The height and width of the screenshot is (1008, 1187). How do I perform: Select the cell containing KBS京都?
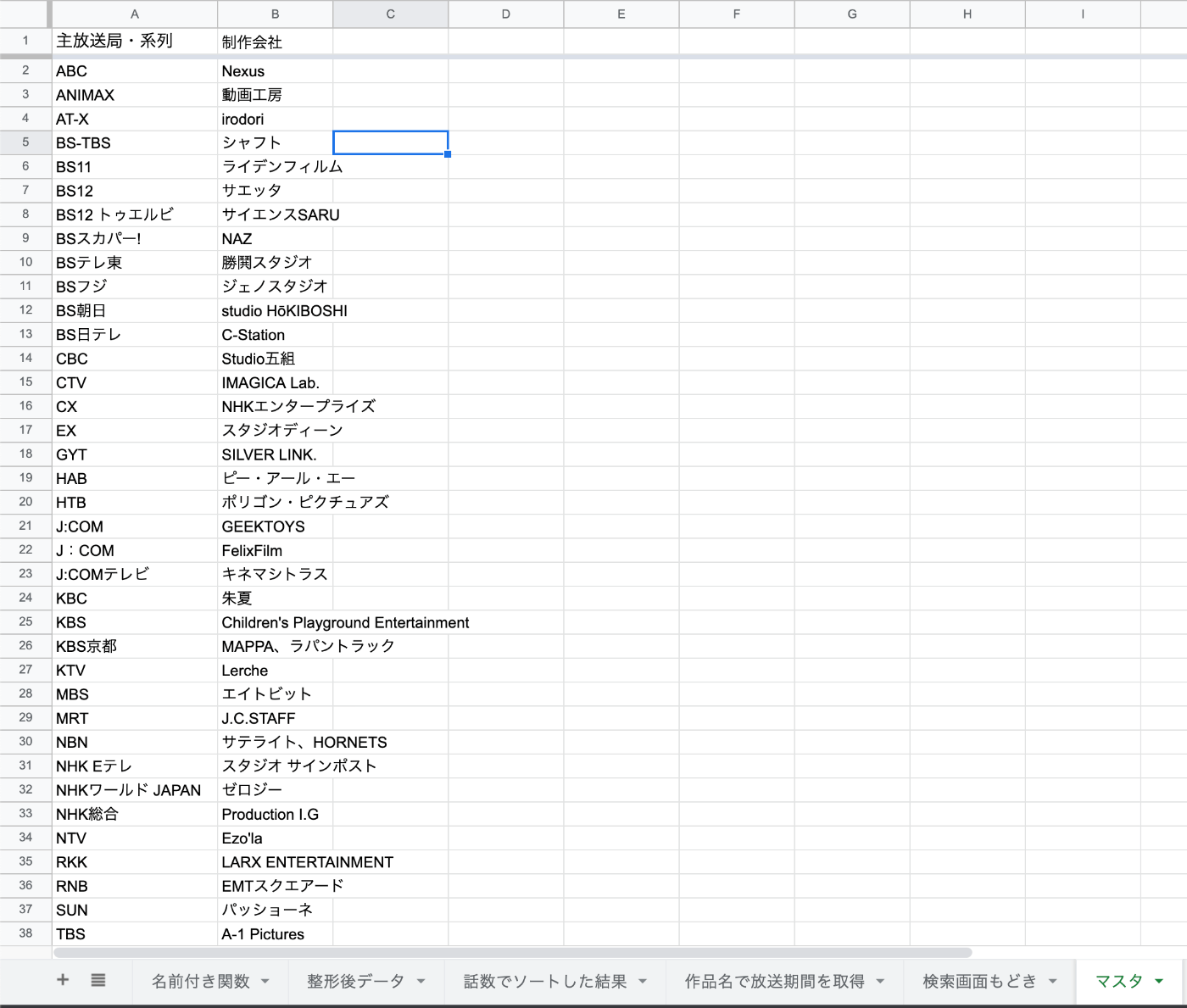(x=135, y=646)
